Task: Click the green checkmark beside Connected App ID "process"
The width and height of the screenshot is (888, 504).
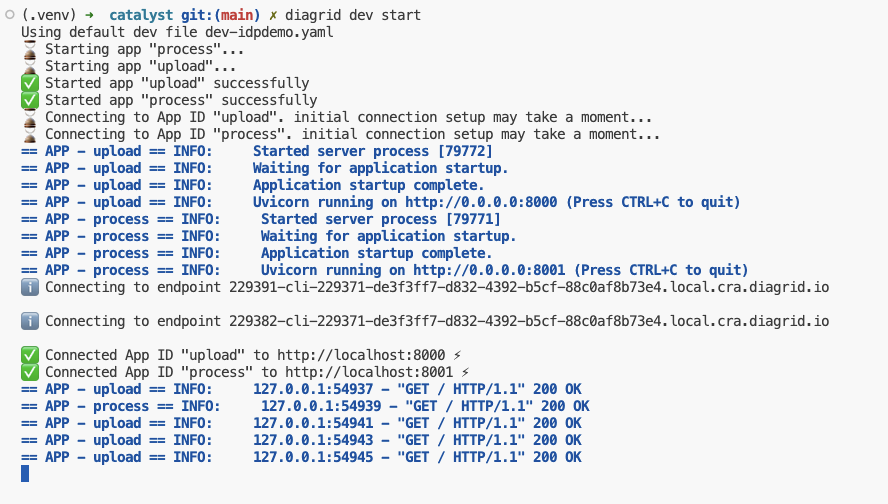Action: pos(29,372)
